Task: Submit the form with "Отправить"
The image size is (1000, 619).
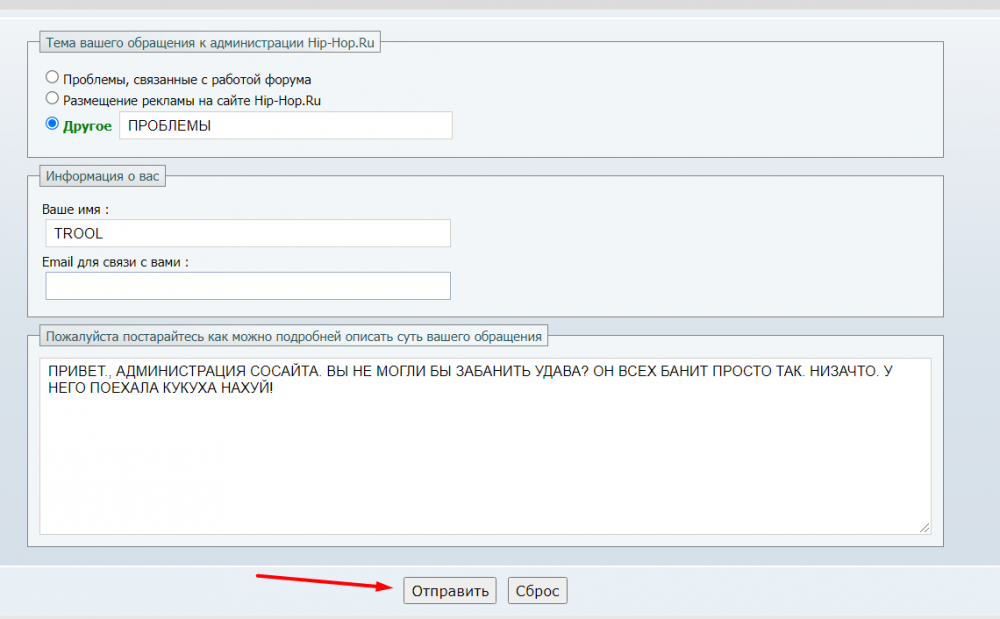Action: [x=450, y=591]
